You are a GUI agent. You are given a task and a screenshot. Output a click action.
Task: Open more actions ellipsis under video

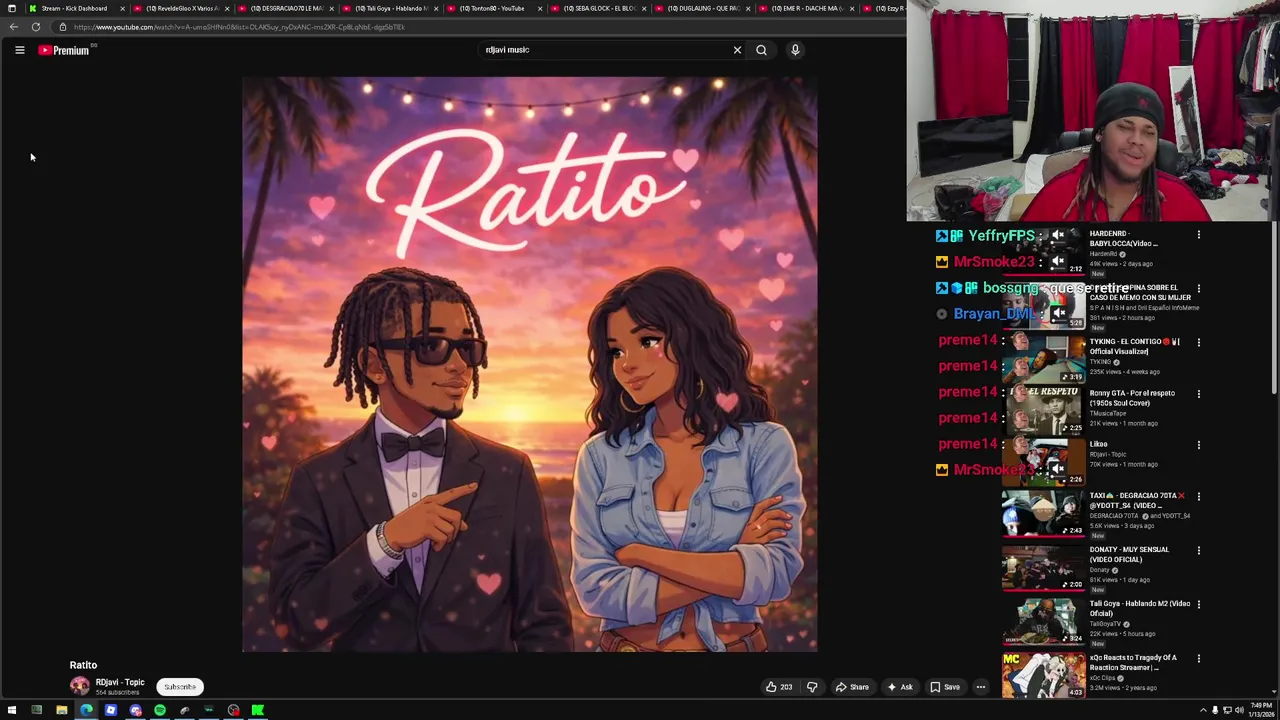click(x=981, y=687)
